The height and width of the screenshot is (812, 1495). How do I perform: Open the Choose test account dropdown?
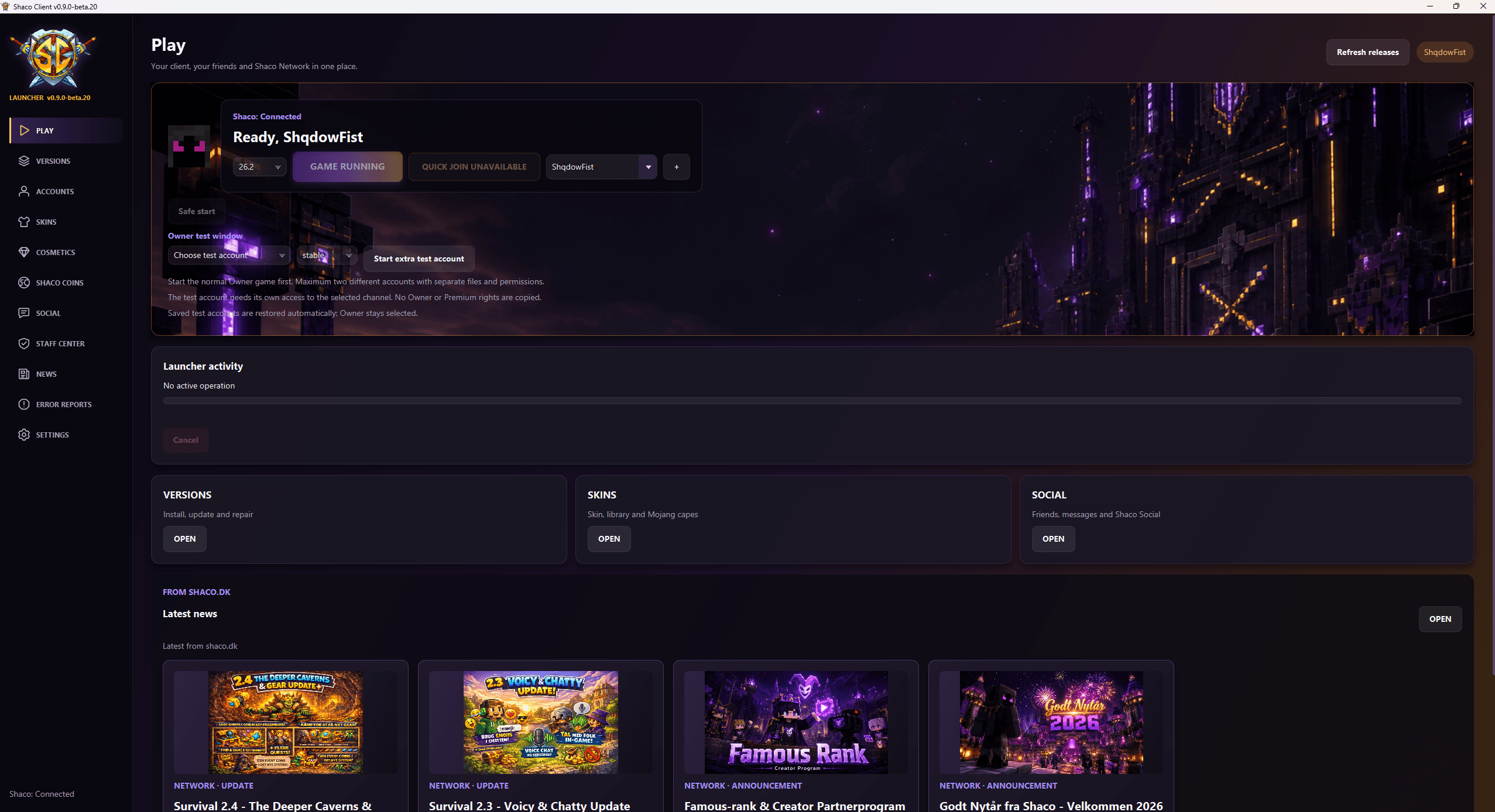click(229, 255)
